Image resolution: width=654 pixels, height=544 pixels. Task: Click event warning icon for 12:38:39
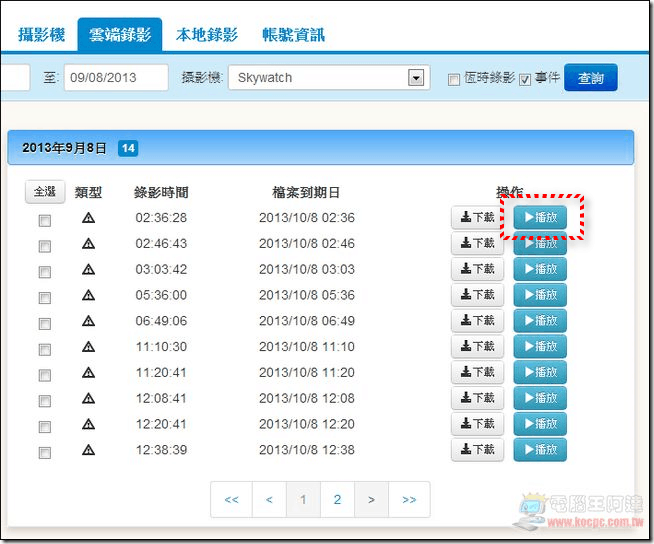pyautogui.click(x=88, y=450)
